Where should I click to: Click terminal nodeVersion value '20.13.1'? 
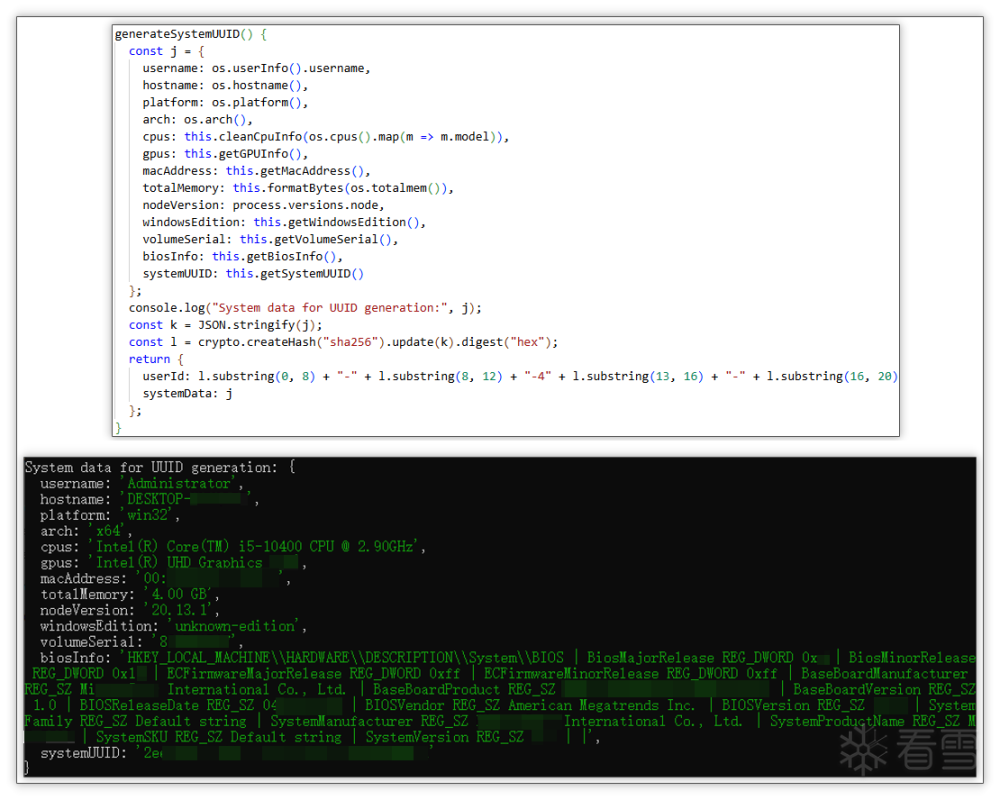point(179,611)
